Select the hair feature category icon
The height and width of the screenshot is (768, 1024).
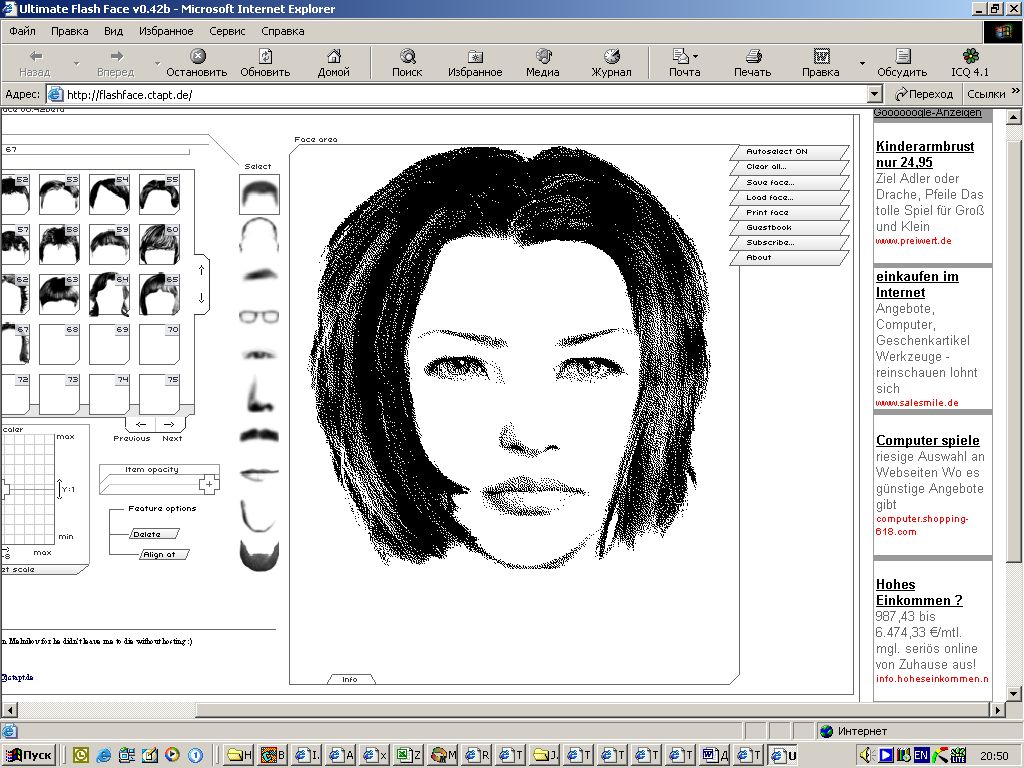point(259,193)
